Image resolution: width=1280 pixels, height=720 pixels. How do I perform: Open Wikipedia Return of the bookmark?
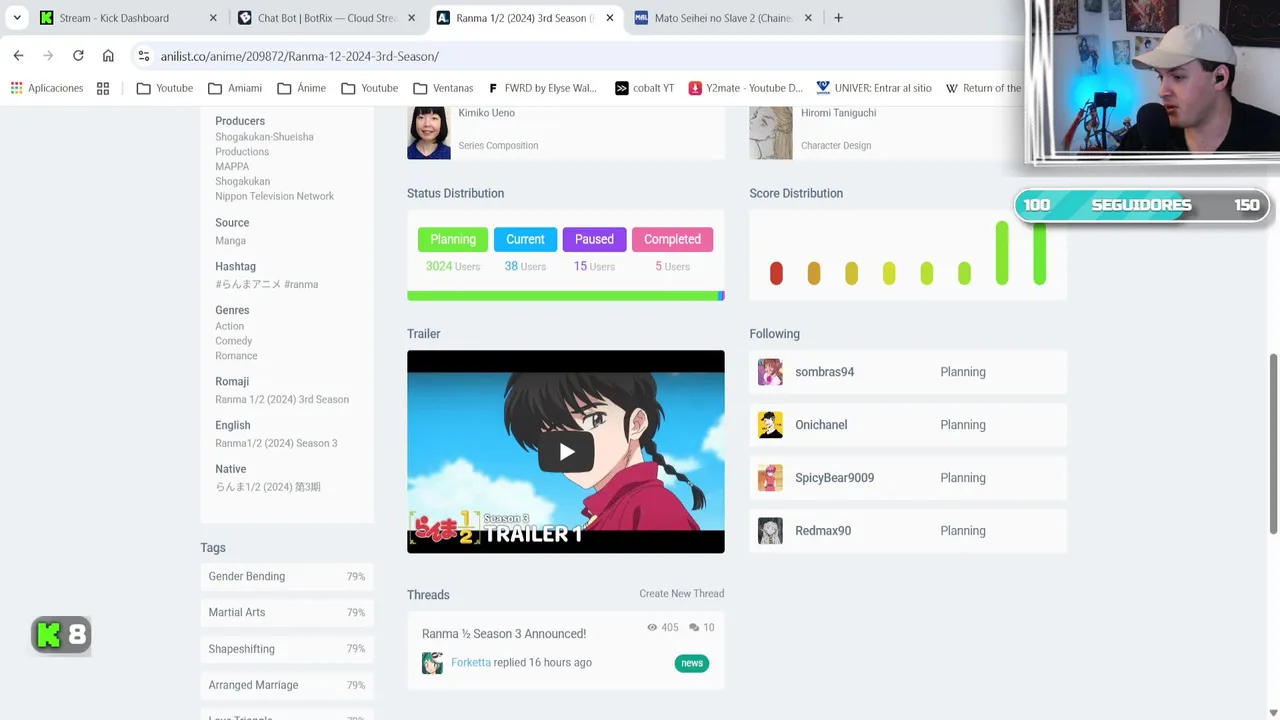point(983,88)
